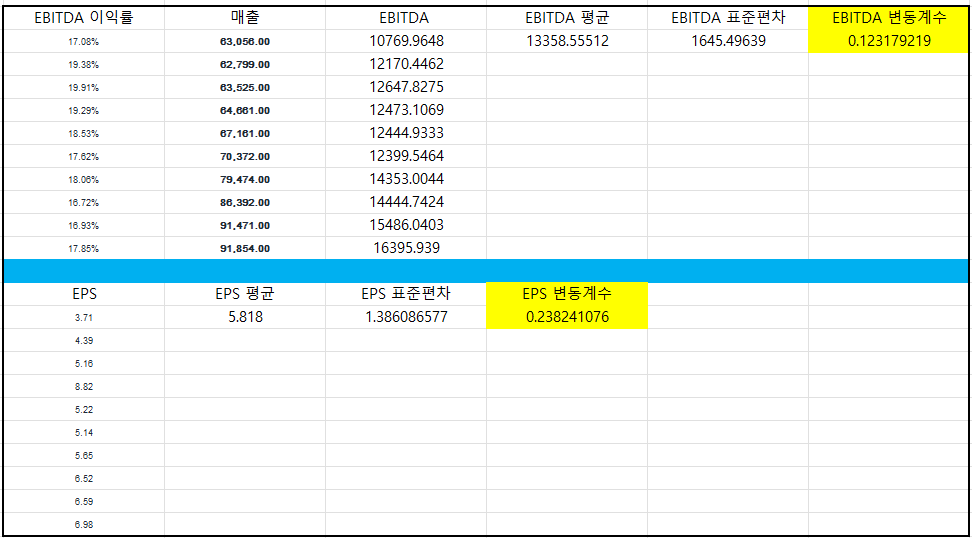Click the yellow EPS 변동계수 header cell
This screenshot has height=538, width=972.
(x=567, y=294)
